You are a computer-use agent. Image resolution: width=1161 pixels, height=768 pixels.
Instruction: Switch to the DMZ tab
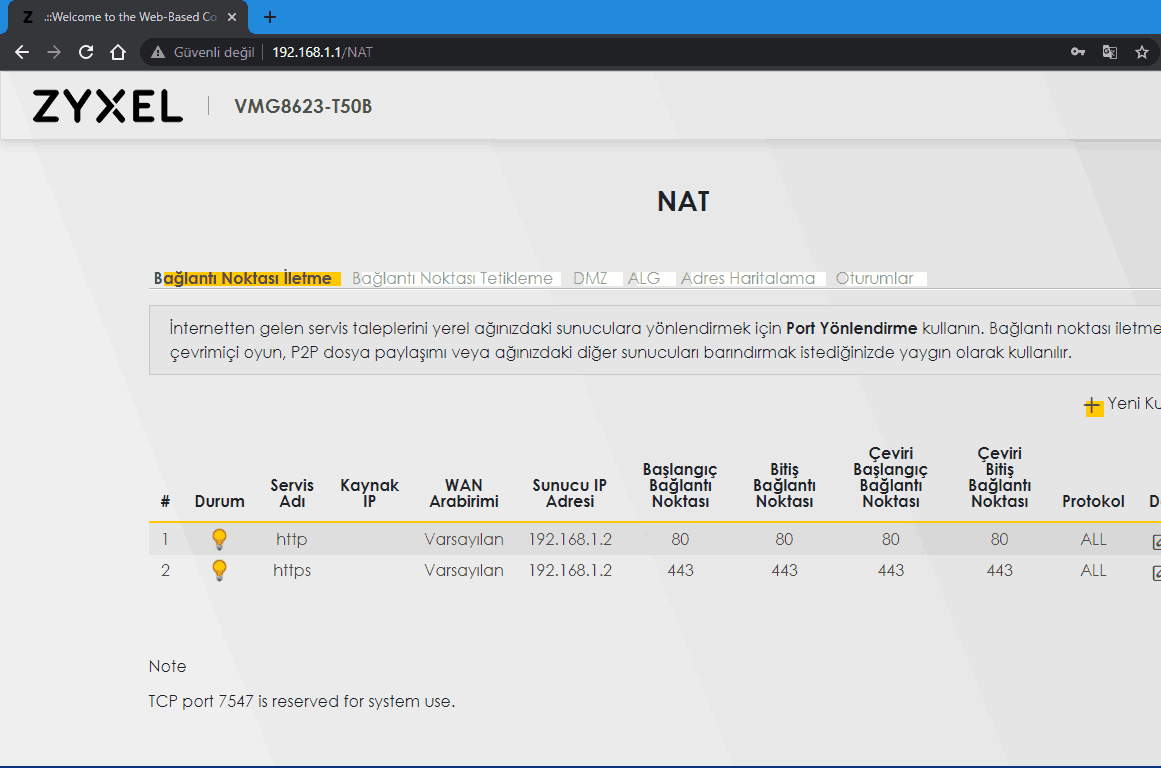tap(590, 279)
